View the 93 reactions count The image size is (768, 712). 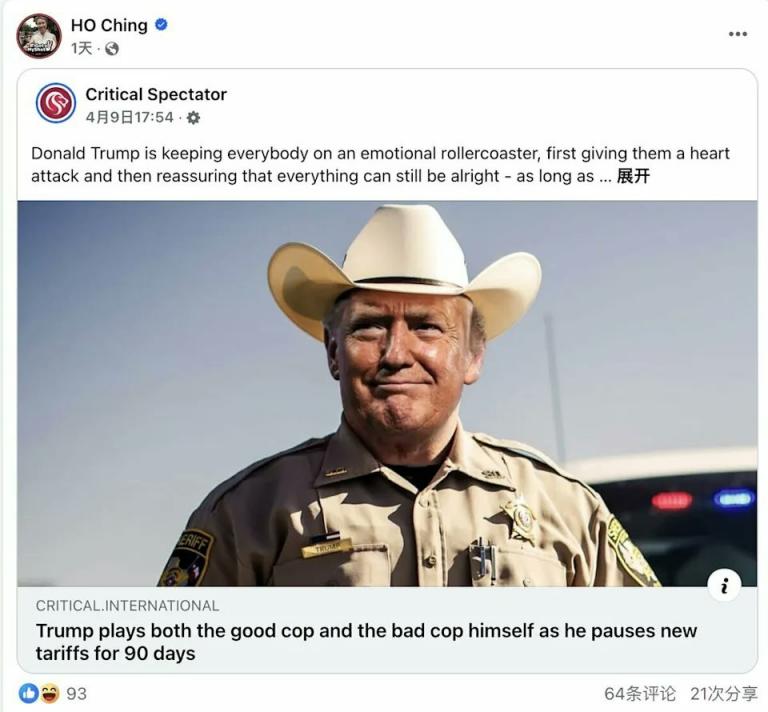point(77,693)
